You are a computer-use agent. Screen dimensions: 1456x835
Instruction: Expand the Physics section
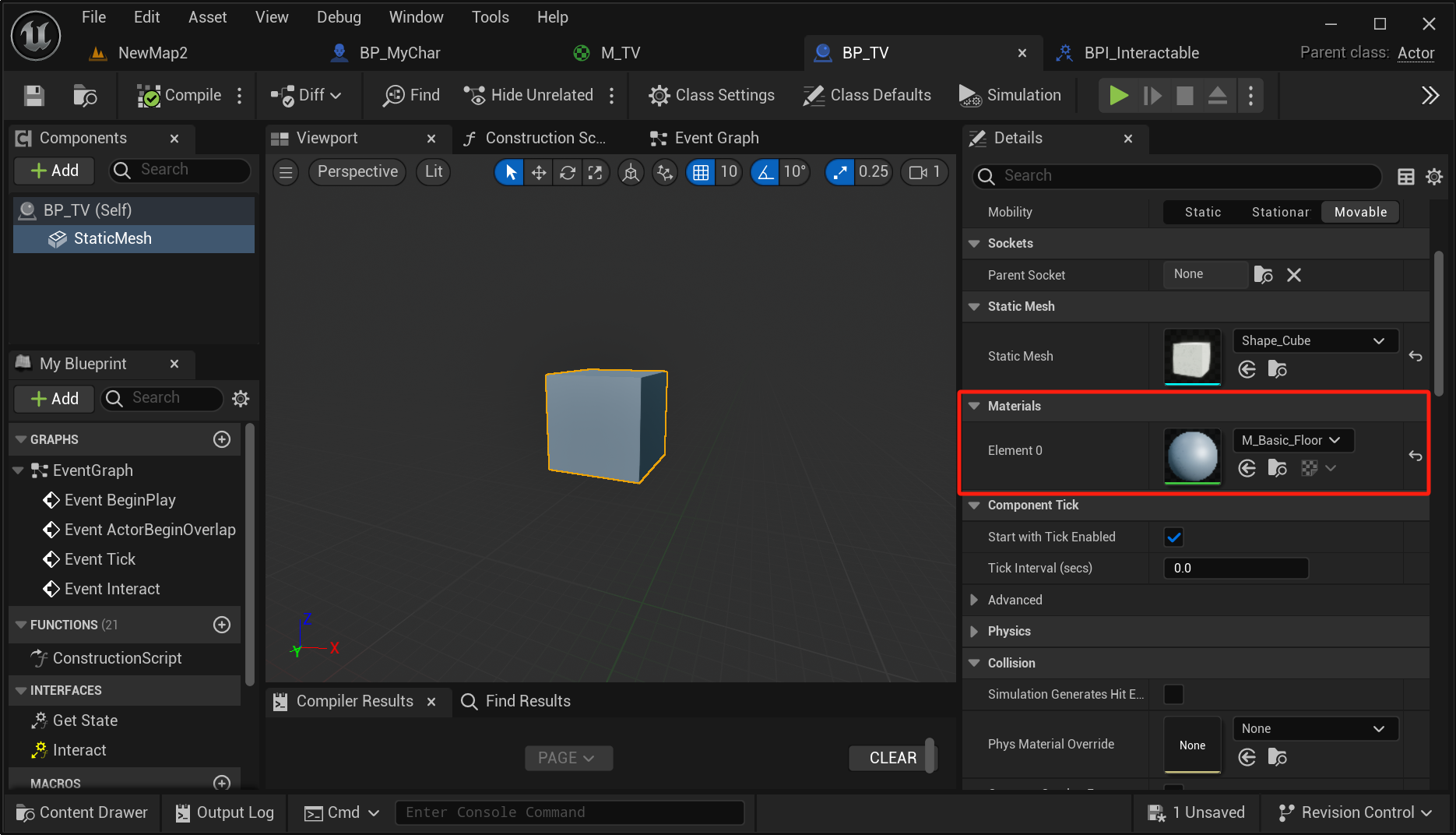pos(974,632)
